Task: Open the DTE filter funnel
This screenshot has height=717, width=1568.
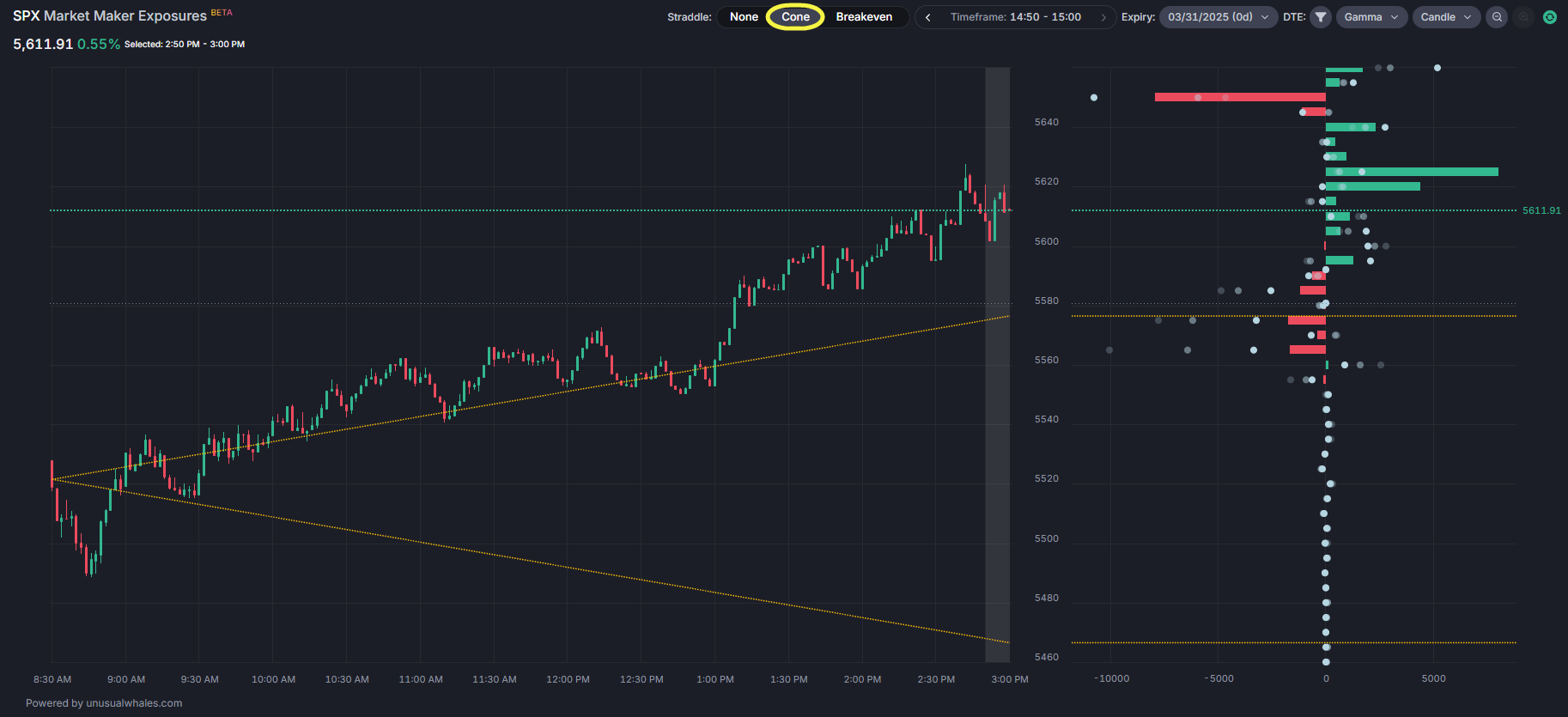Action: click(1321, 17)
